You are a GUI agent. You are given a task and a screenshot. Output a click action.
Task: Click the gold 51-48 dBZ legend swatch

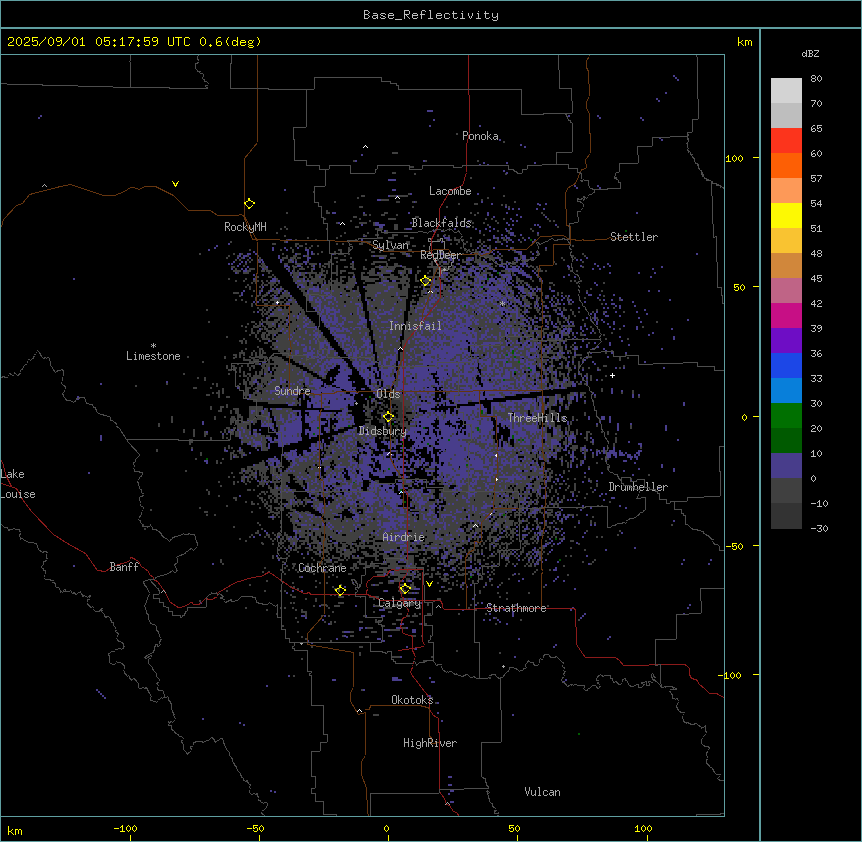point(786,240)
